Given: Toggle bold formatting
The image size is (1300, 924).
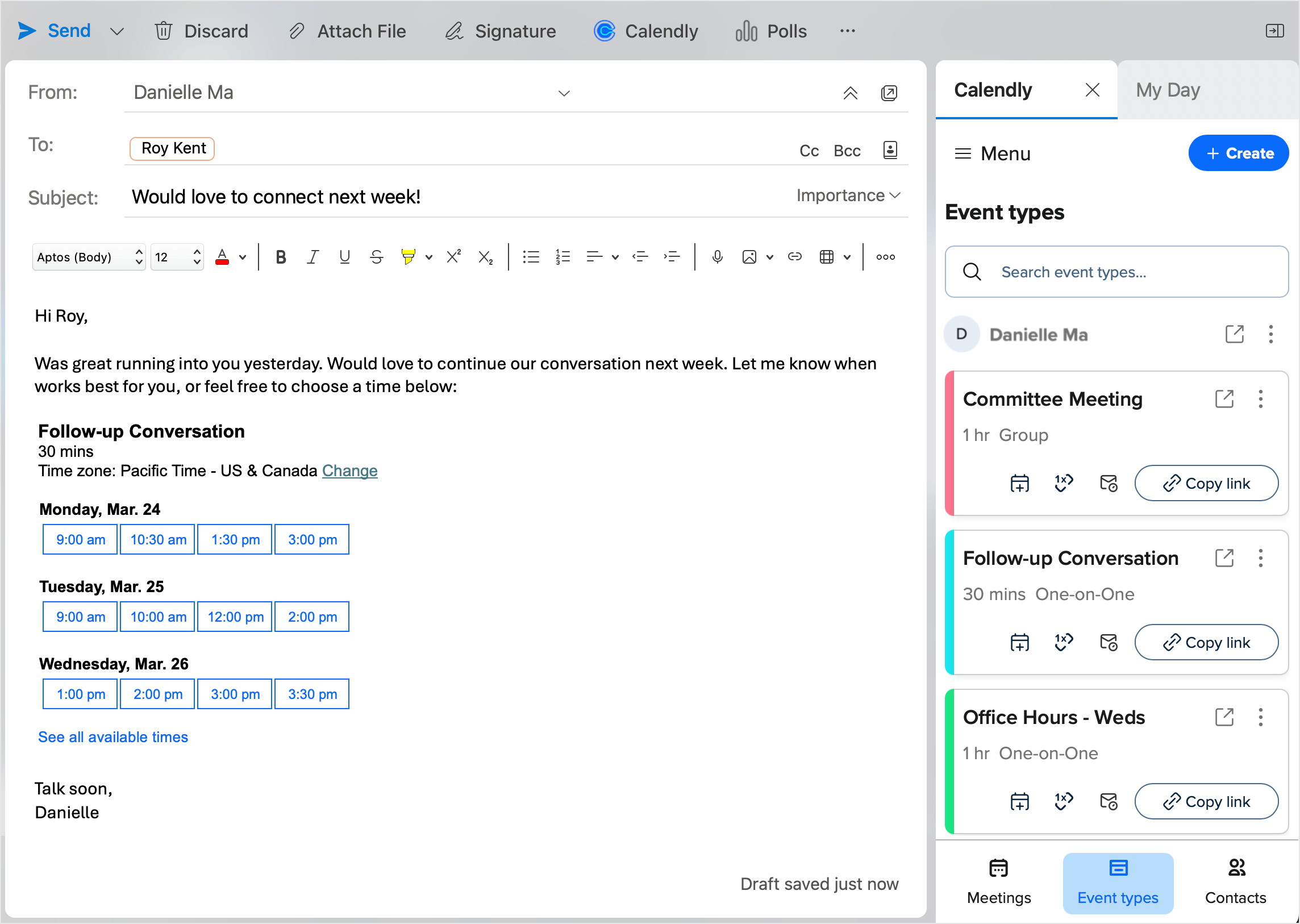Looking at the screenshot, I should coord(281,257).
